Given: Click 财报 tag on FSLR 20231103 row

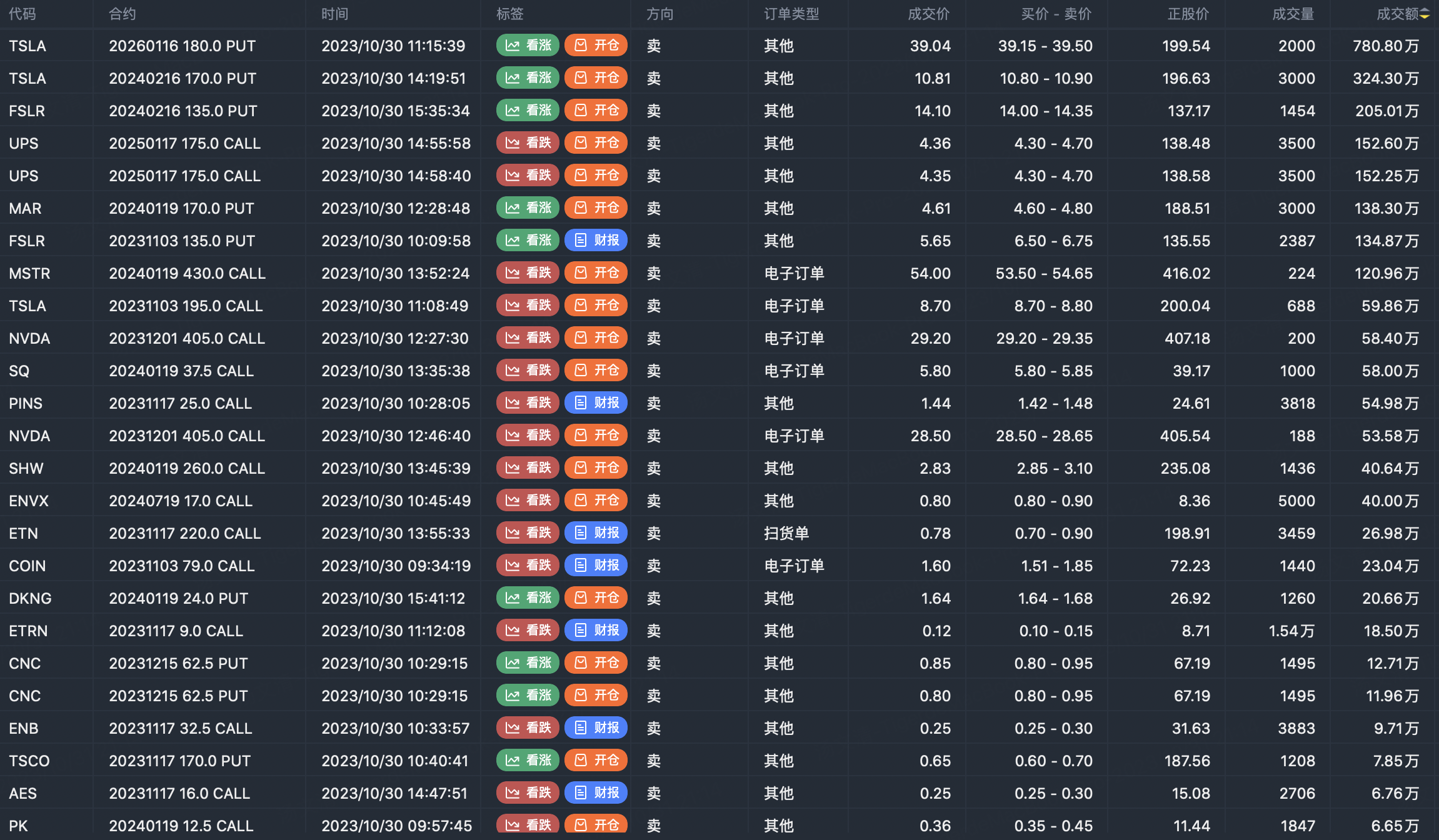Looking at the screenshot, I should [x=596, y=241].
